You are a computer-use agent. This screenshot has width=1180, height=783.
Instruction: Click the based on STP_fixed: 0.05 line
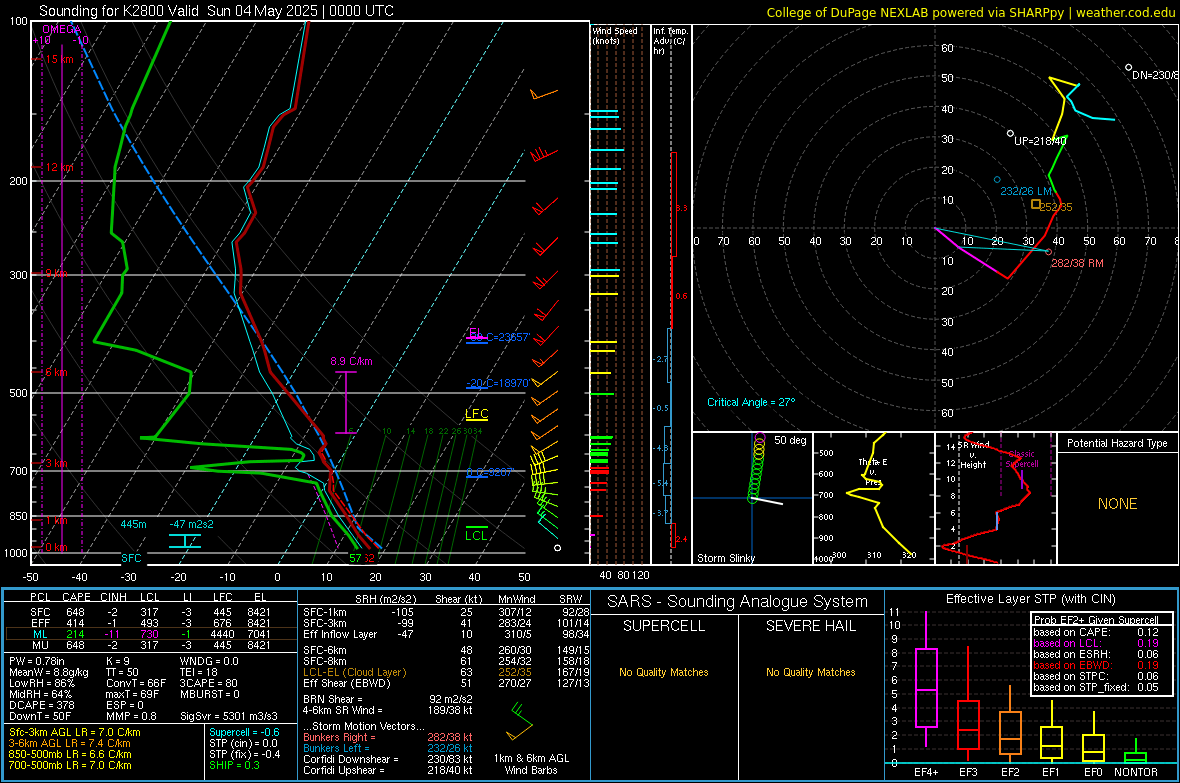pos(1096,687)
